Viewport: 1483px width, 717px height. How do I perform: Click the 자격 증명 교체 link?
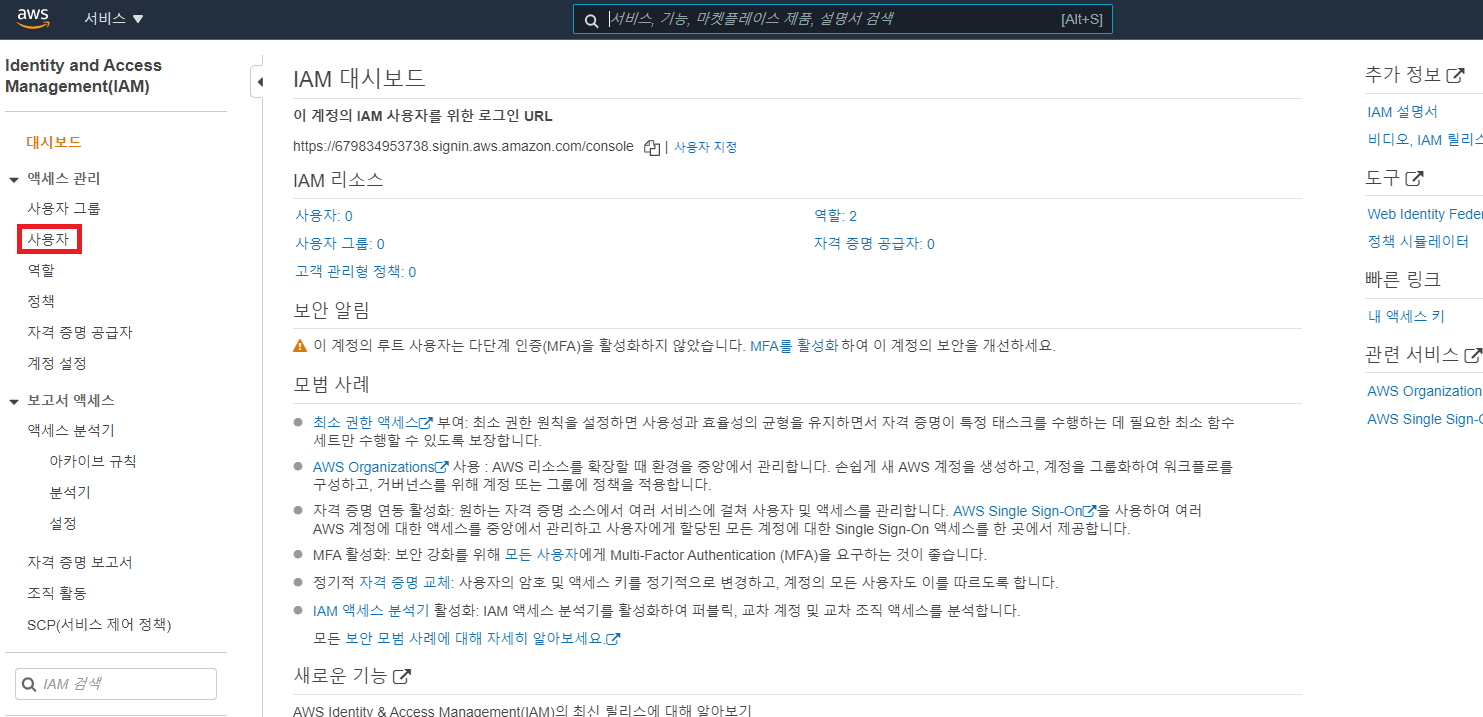[407, 583]
